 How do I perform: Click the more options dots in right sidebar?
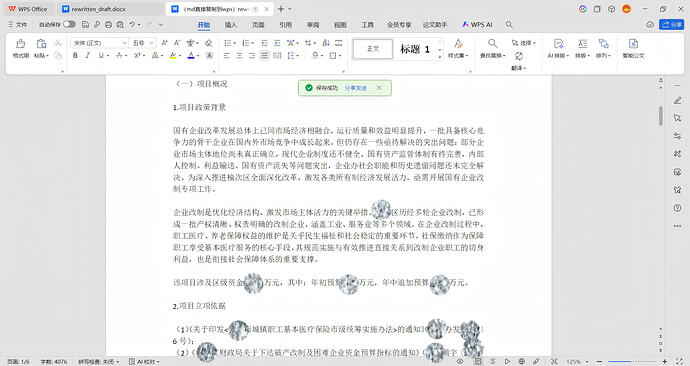click(x=677, y=226)
